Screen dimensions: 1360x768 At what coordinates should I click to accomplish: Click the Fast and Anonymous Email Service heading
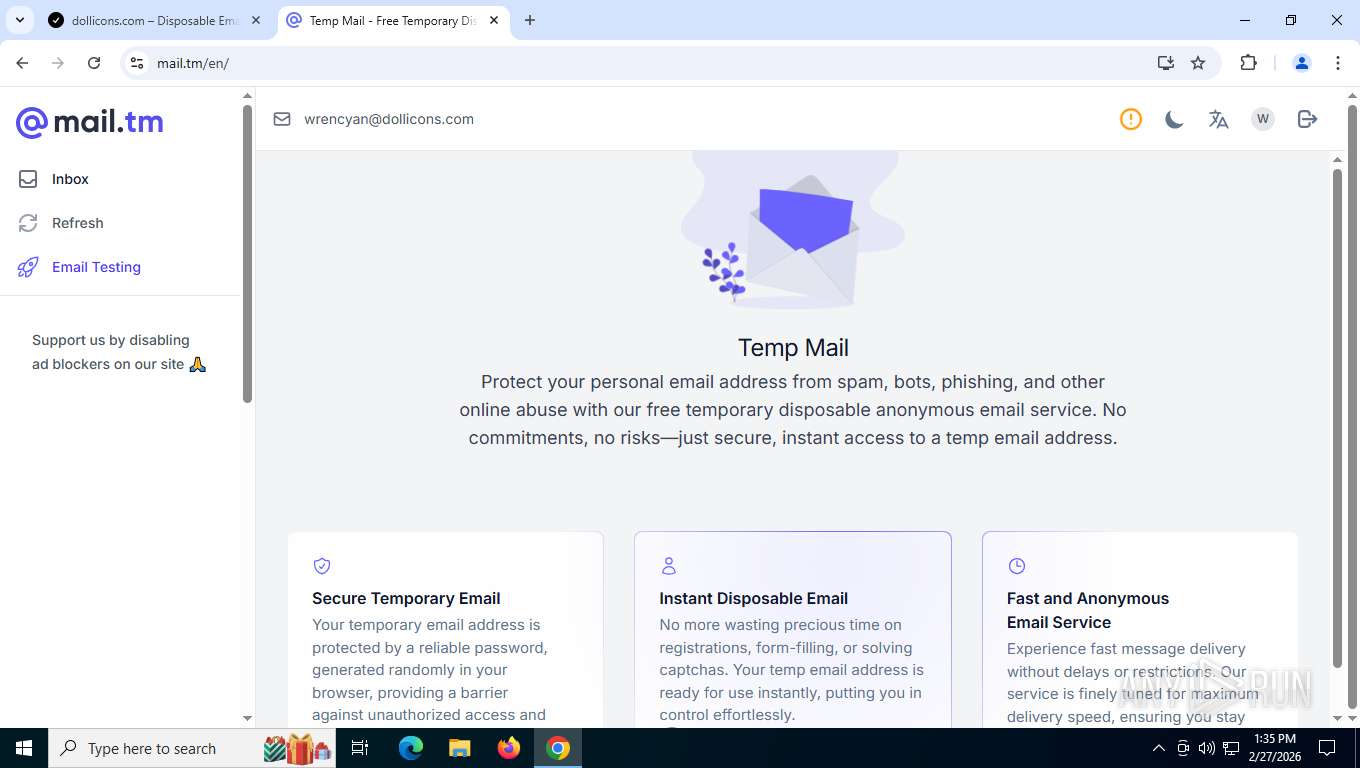tap(1088, 610)
